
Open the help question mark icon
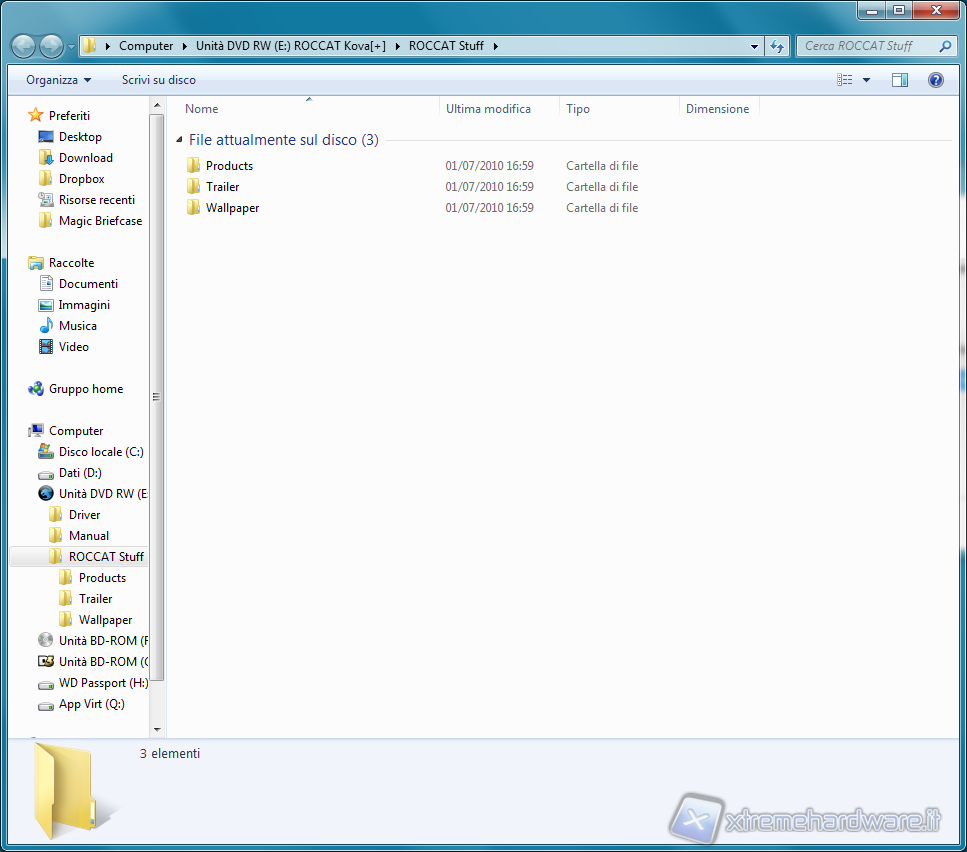935,80
